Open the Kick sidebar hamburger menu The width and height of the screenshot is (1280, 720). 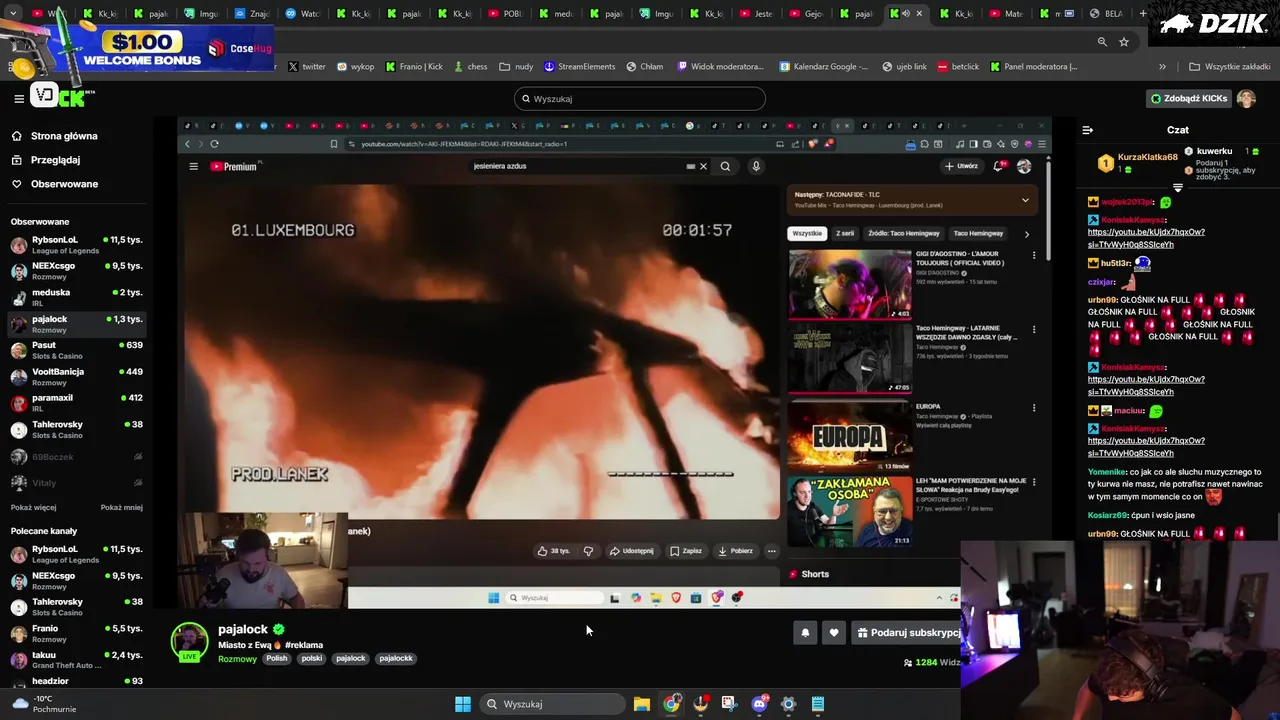(x=19, y=98)
